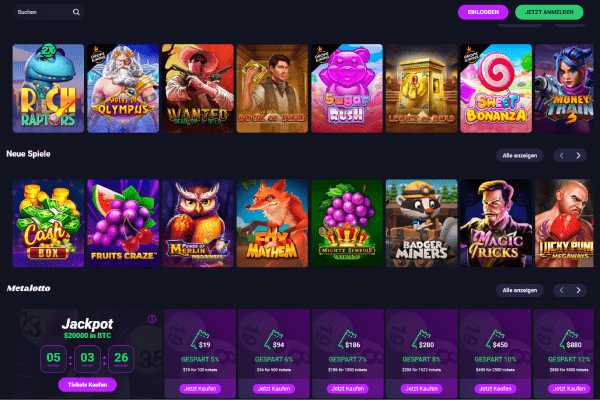
Task: Go back in Metalotto carousel
Action: tap(561, 290)
